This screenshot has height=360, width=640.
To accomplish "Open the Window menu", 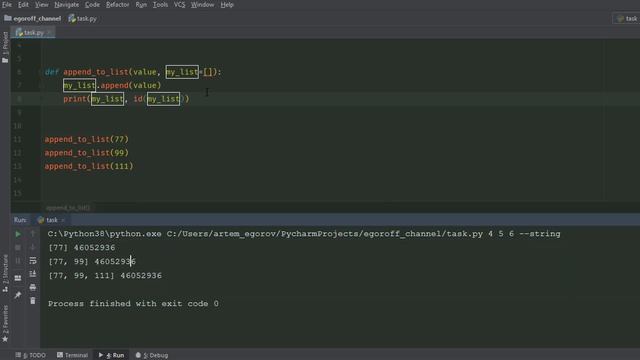I will [x=202, y=5].
